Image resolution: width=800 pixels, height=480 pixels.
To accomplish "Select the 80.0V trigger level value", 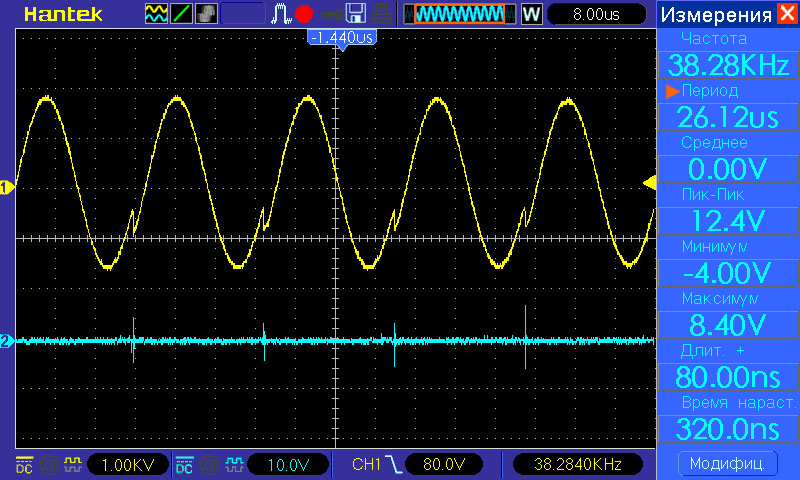I will coord(444,464).
